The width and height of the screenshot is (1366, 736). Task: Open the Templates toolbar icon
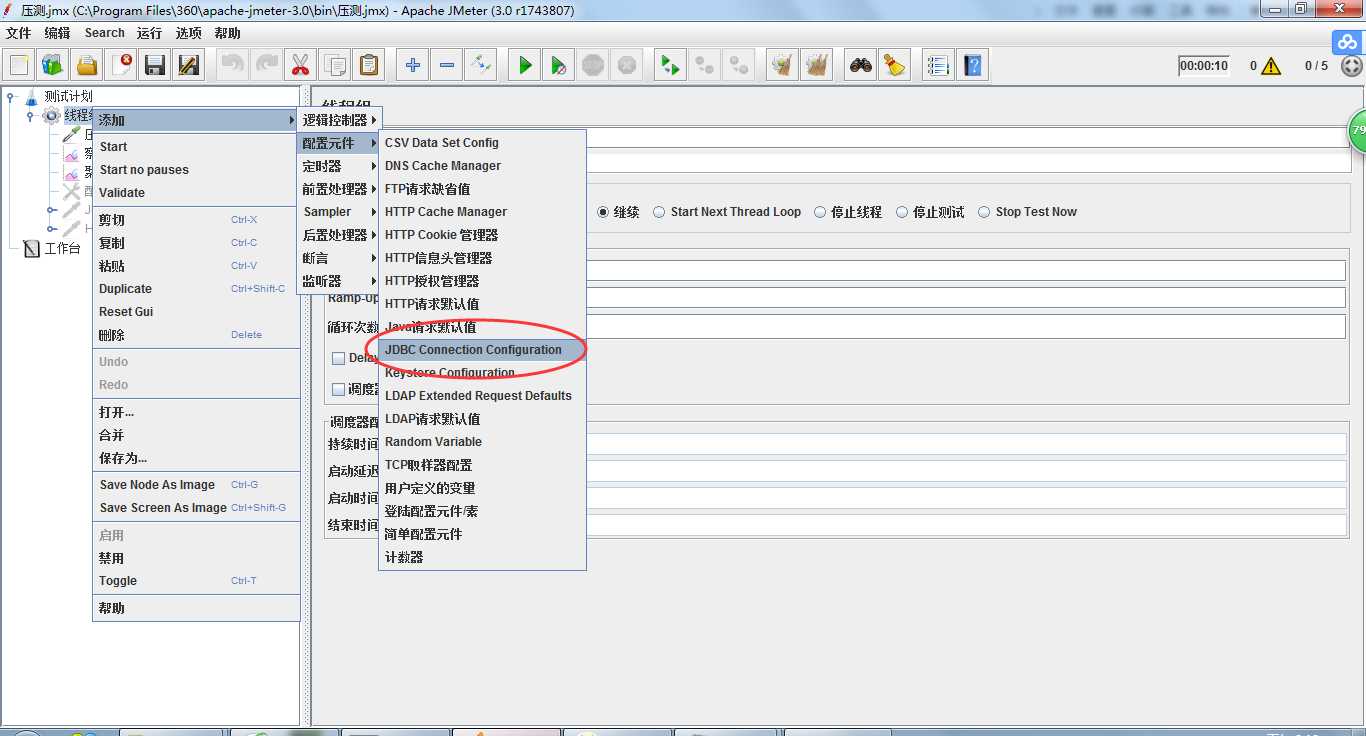pos(53,66)
